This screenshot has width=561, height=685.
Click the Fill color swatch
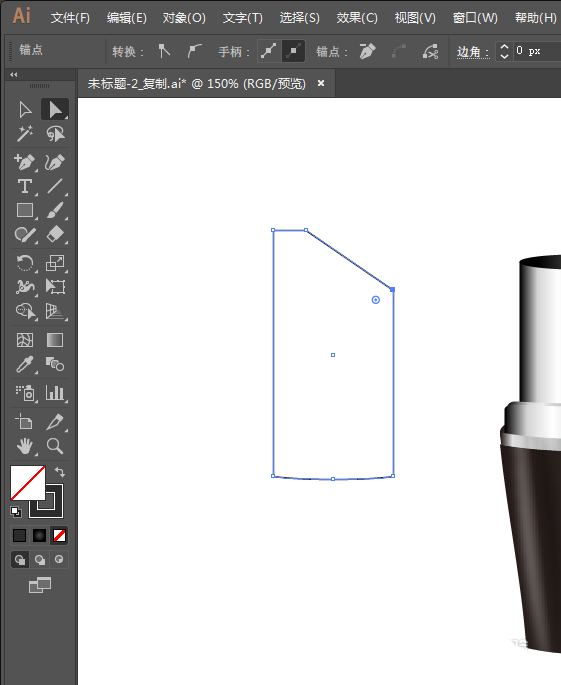(28, 483)
